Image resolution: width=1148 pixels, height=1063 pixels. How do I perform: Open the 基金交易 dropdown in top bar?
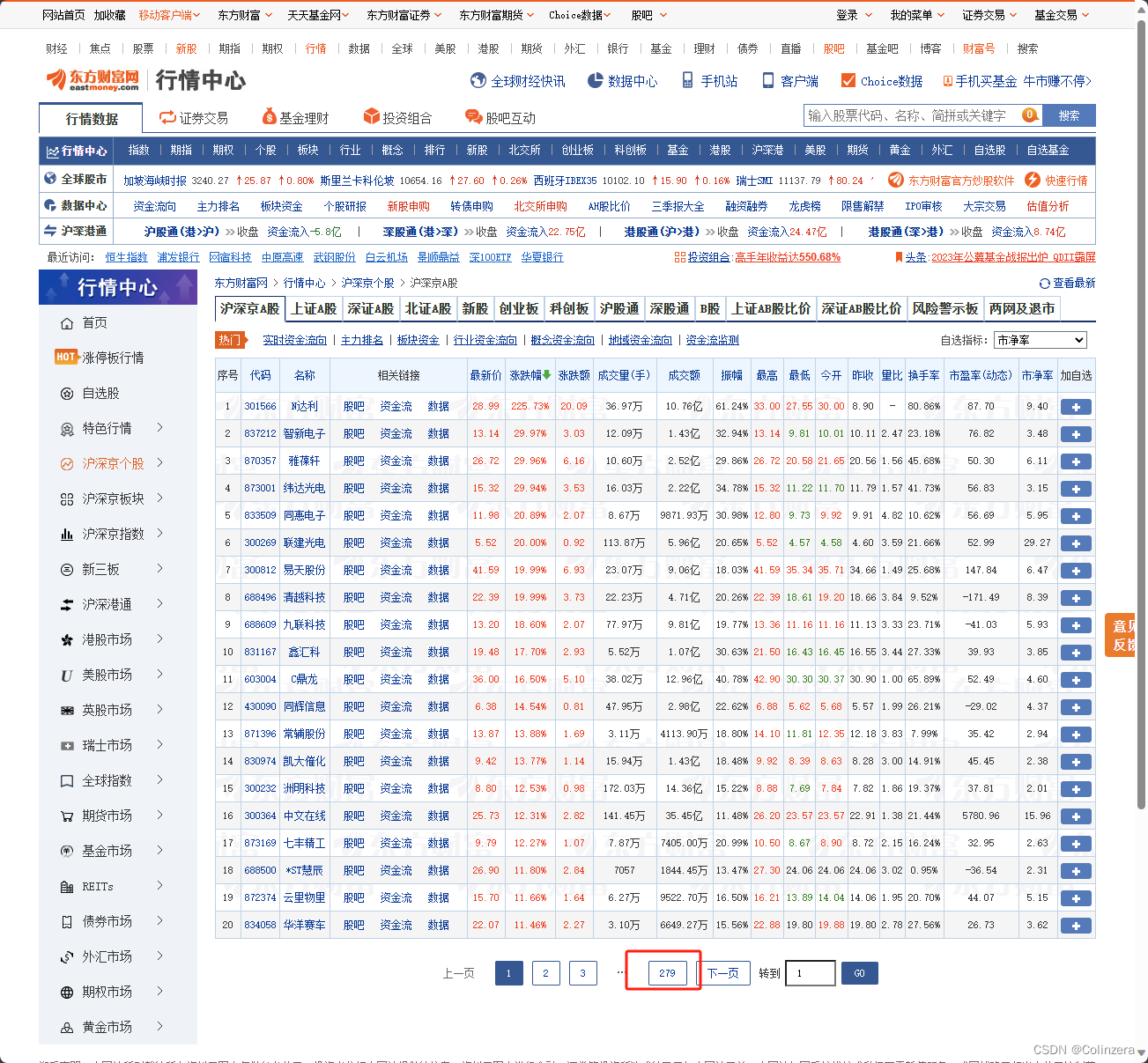point(1062,15)
